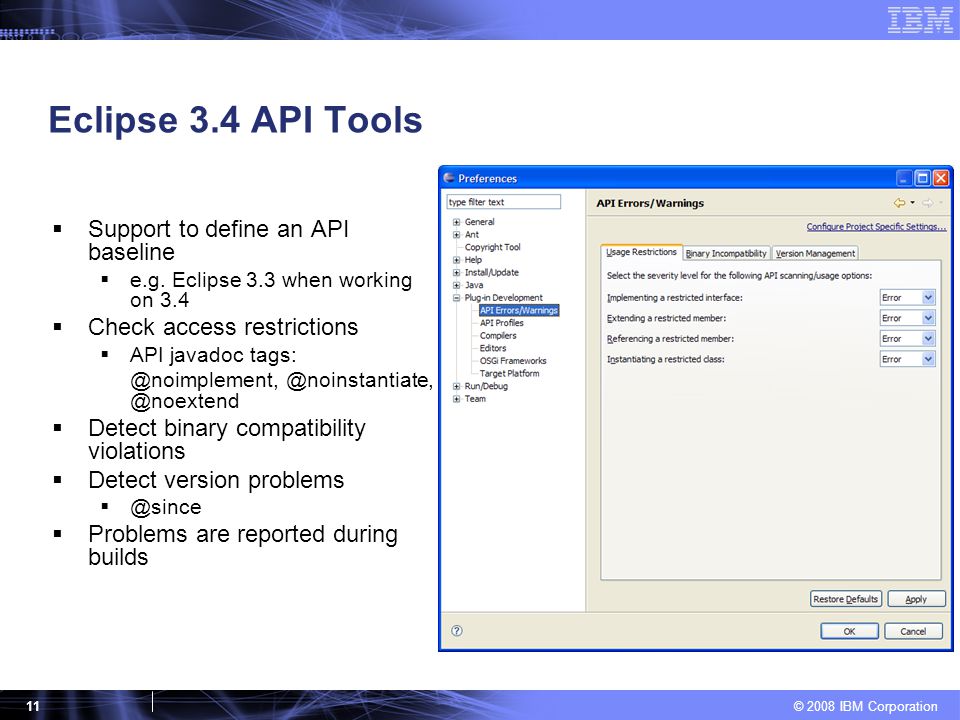This screenshot has width=960, height=720.
Task: Select OSGi Frameworks tree item
Action: click(x=512, y=361)
